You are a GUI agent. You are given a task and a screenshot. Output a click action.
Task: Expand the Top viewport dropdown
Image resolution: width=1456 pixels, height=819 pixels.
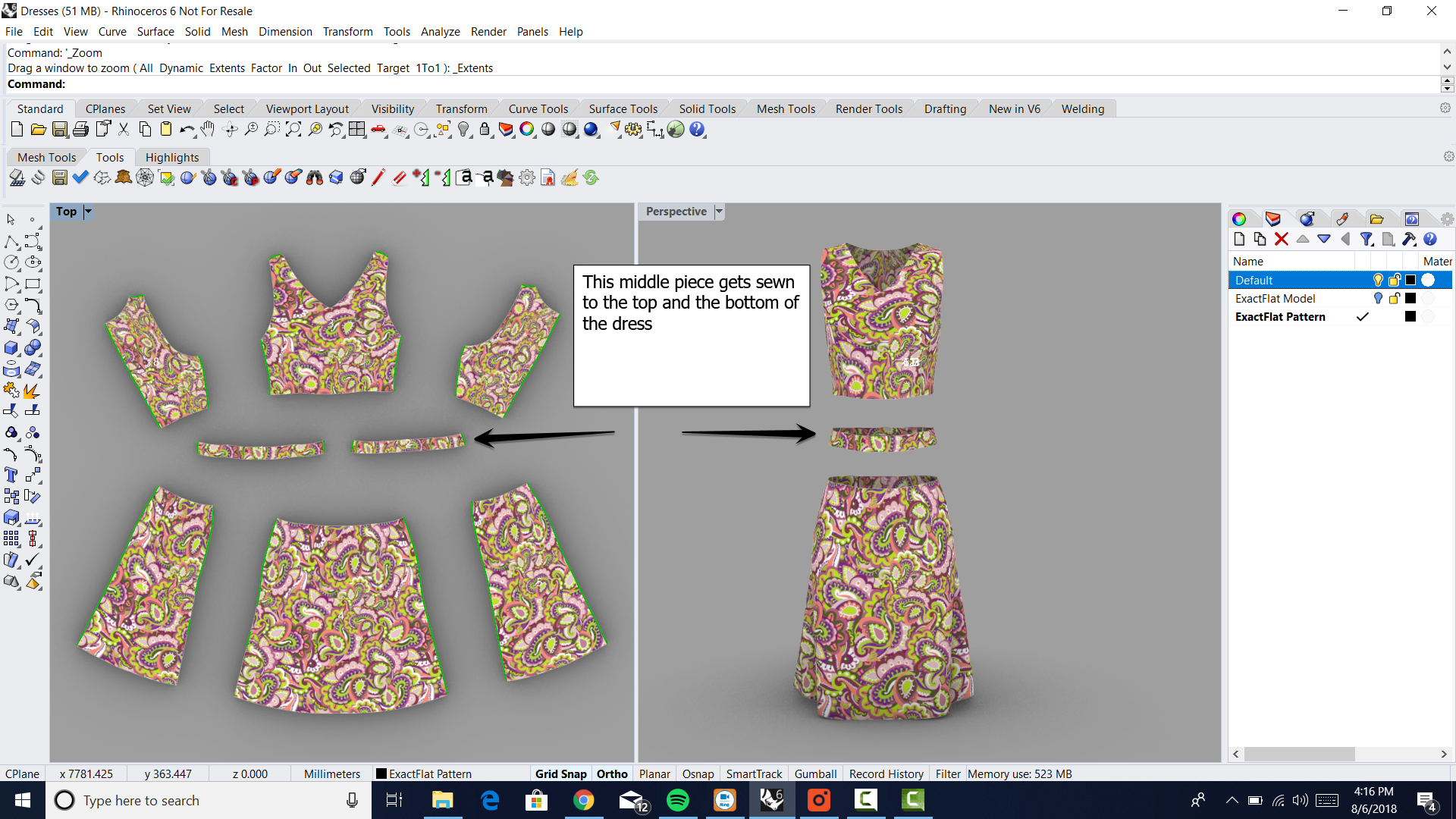tap(87, 211)
